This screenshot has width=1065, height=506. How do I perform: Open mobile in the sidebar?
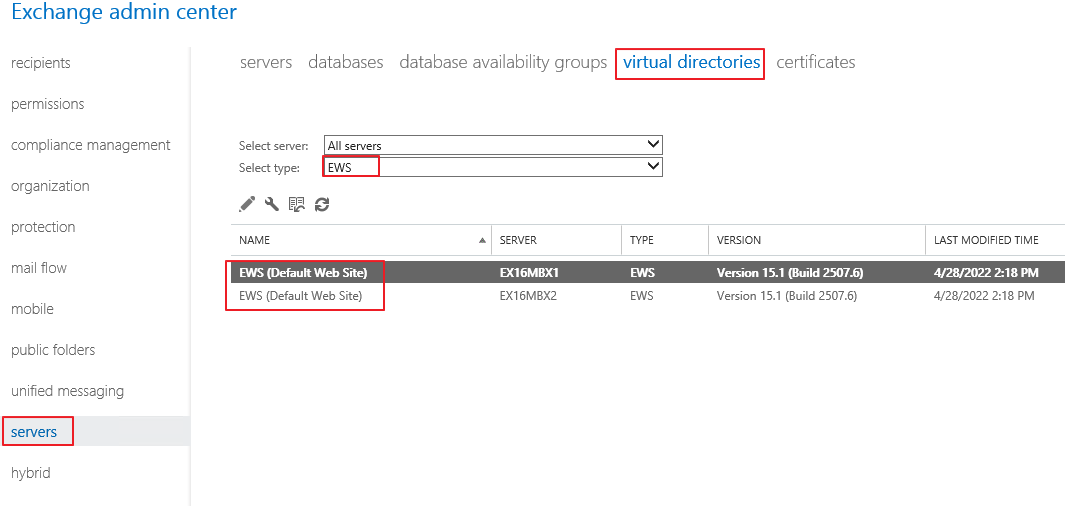point(32,309)
